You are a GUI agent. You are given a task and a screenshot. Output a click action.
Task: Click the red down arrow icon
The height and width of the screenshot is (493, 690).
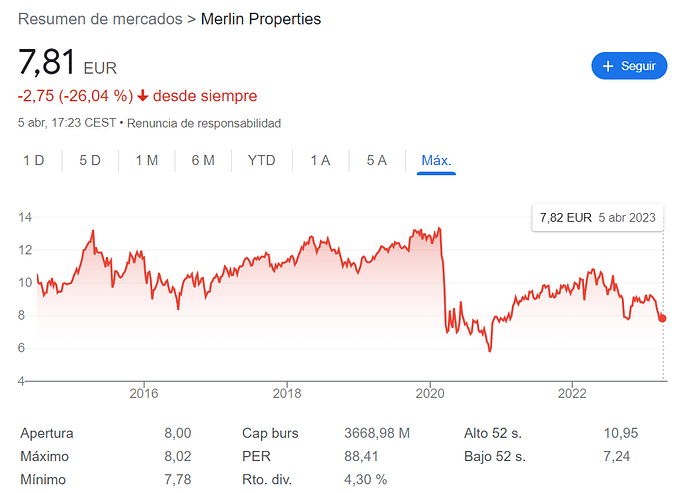(144, 96)
